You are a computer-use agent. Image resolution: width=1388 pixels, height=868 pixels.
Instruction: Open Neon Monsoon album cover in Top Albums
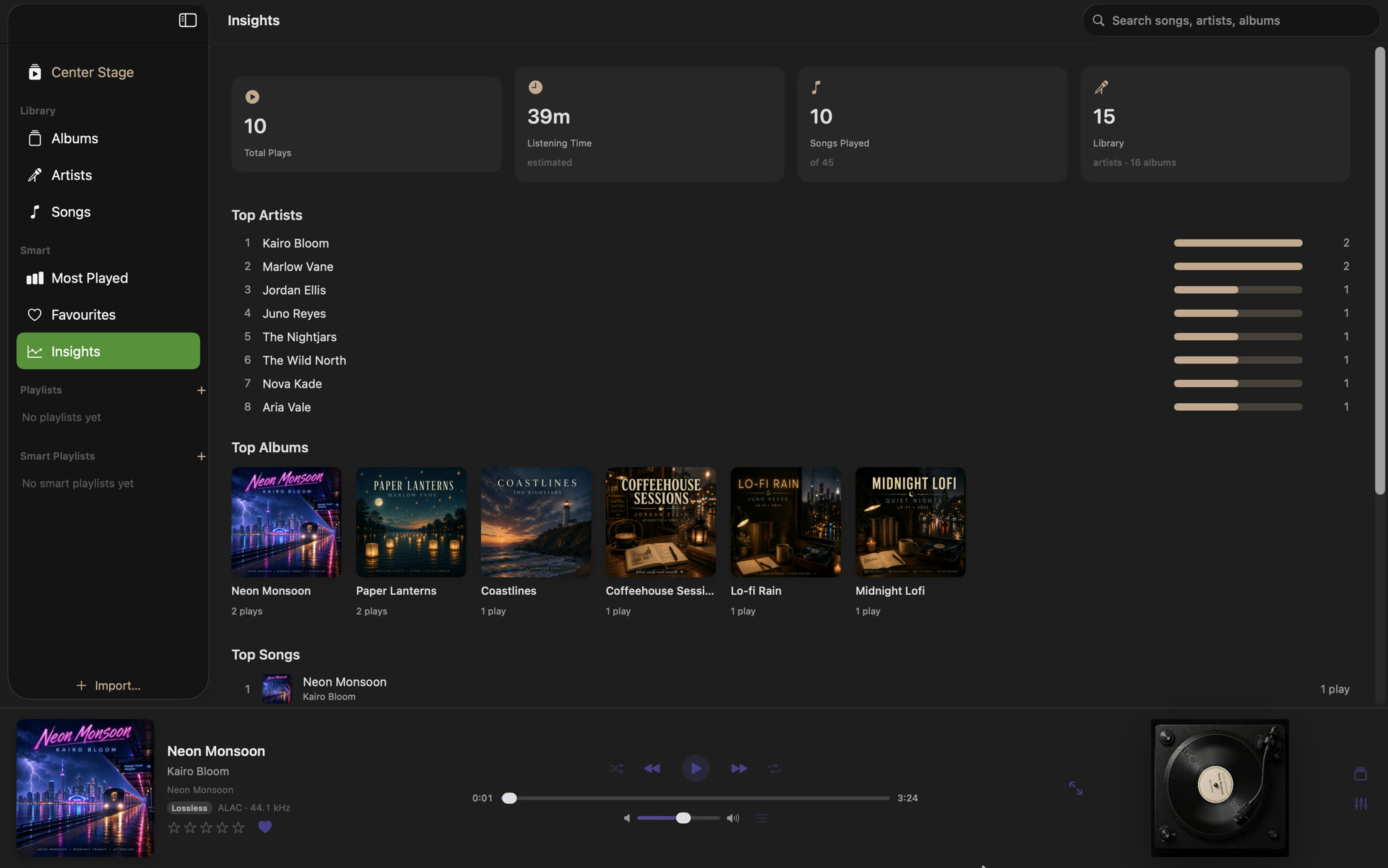(286, 522)
